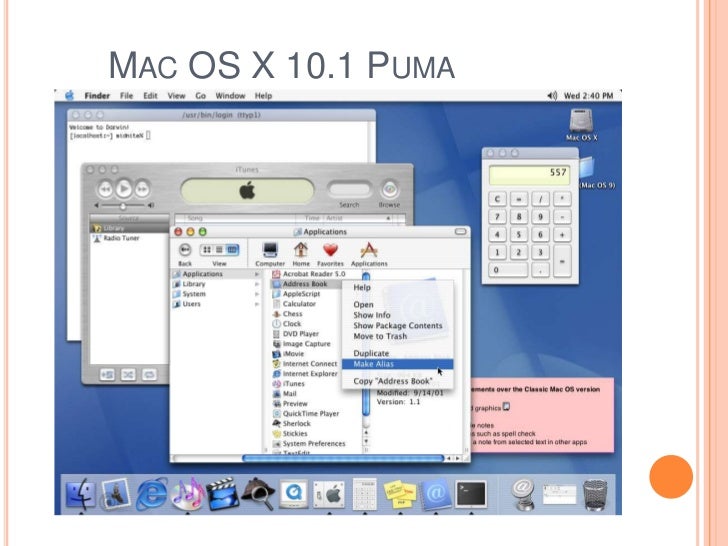Screen dimensions: 728x546
Task: Select Acrobat Reader 5.0 in list
Action: (309, 274)
